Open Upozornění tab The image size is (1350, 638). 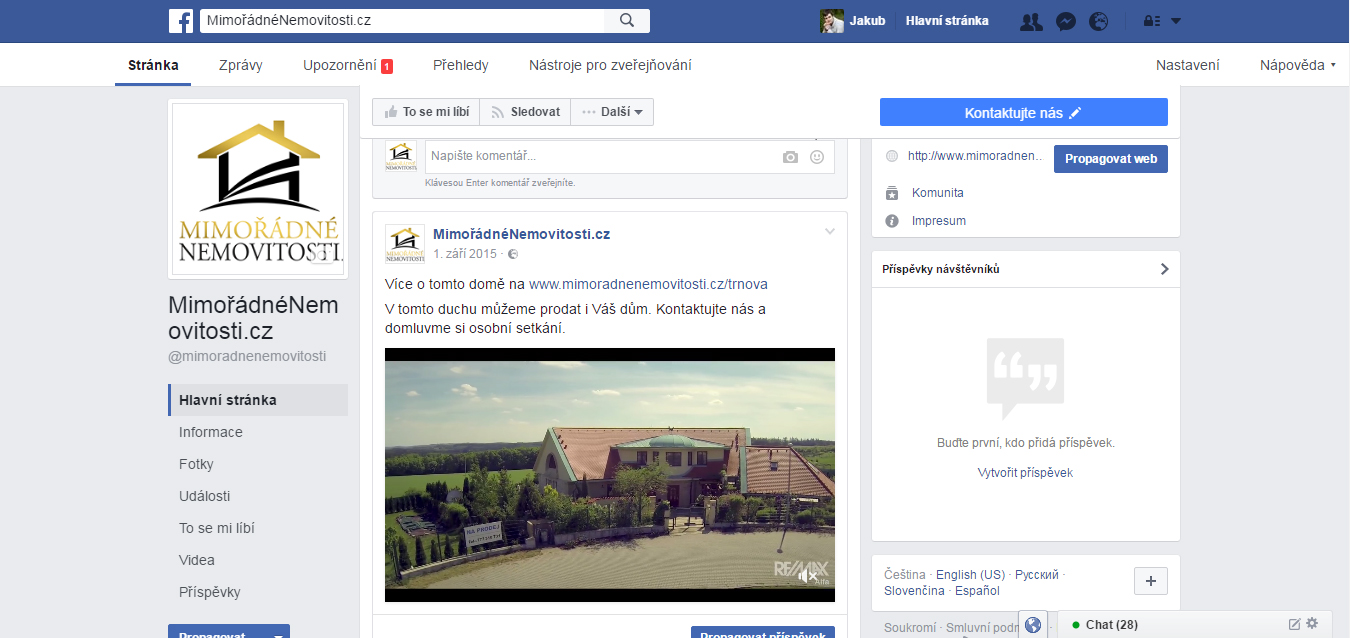point(348,66)
